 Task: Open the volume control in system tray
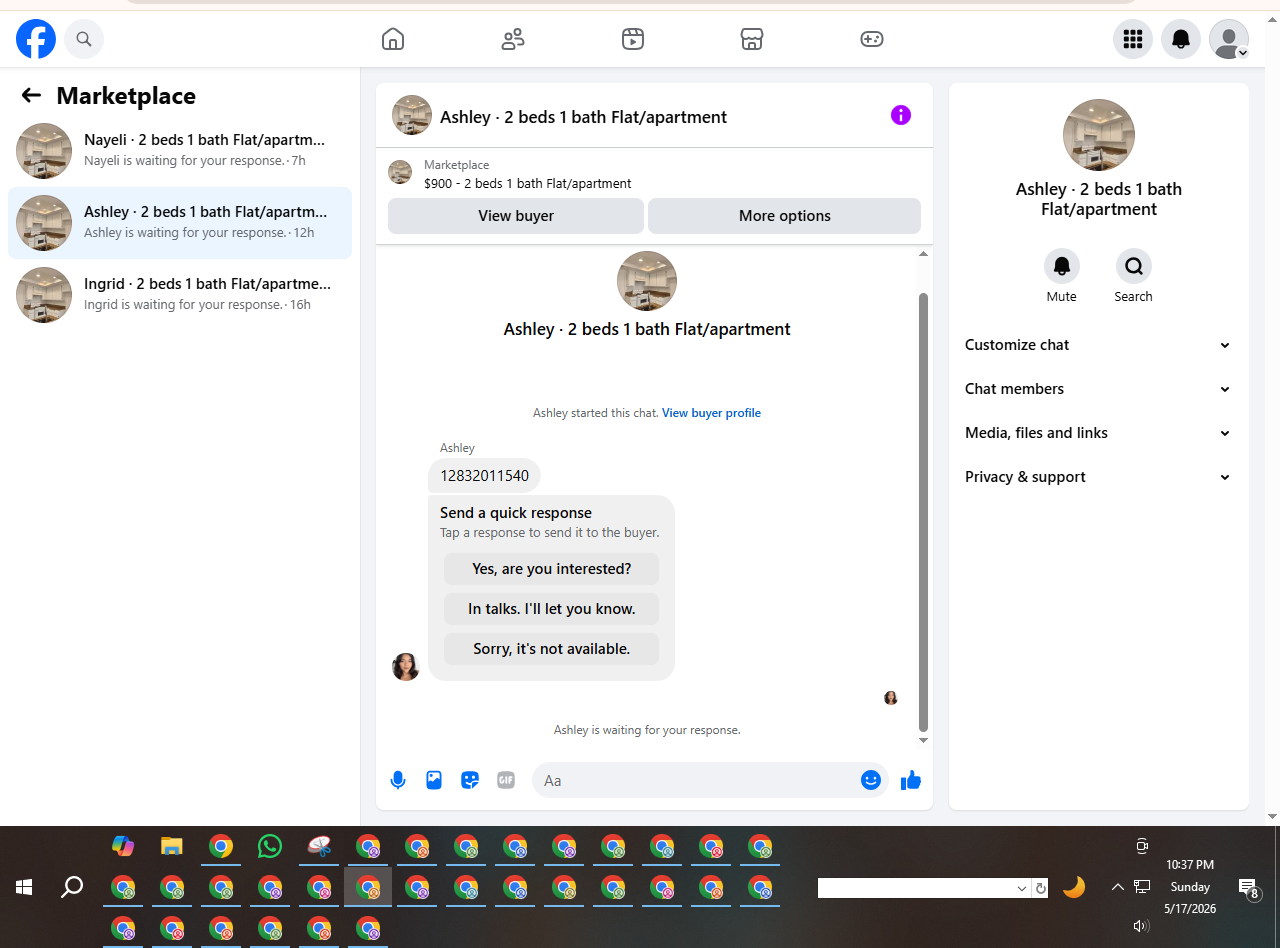1142,926
